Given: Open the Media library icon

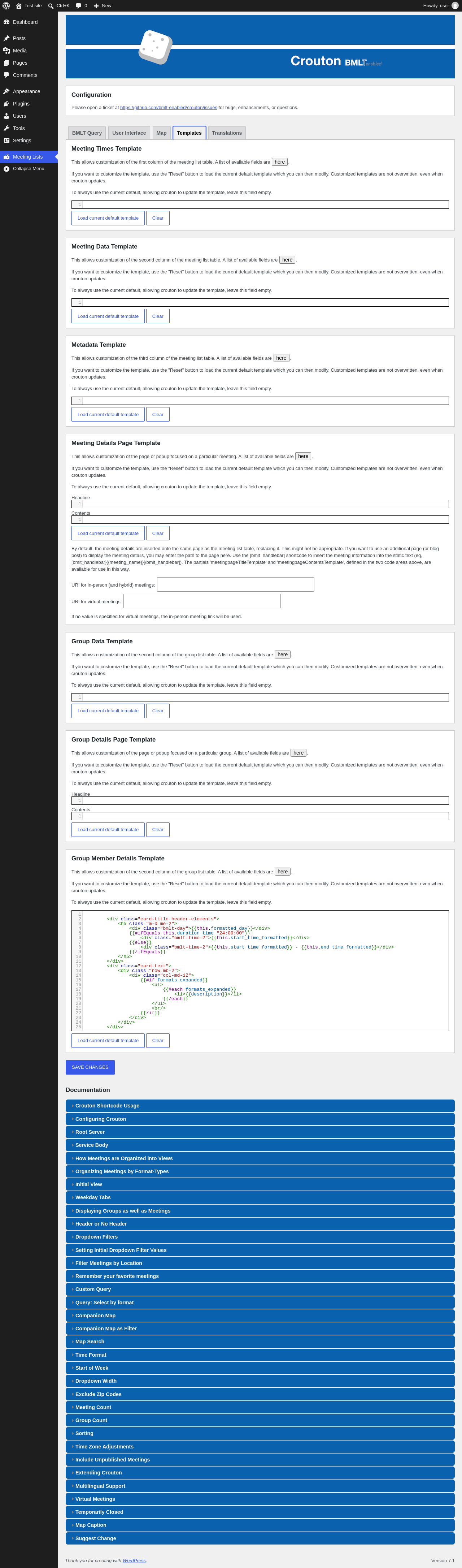Looking at the screenshot, I should [x=7, y=51].
